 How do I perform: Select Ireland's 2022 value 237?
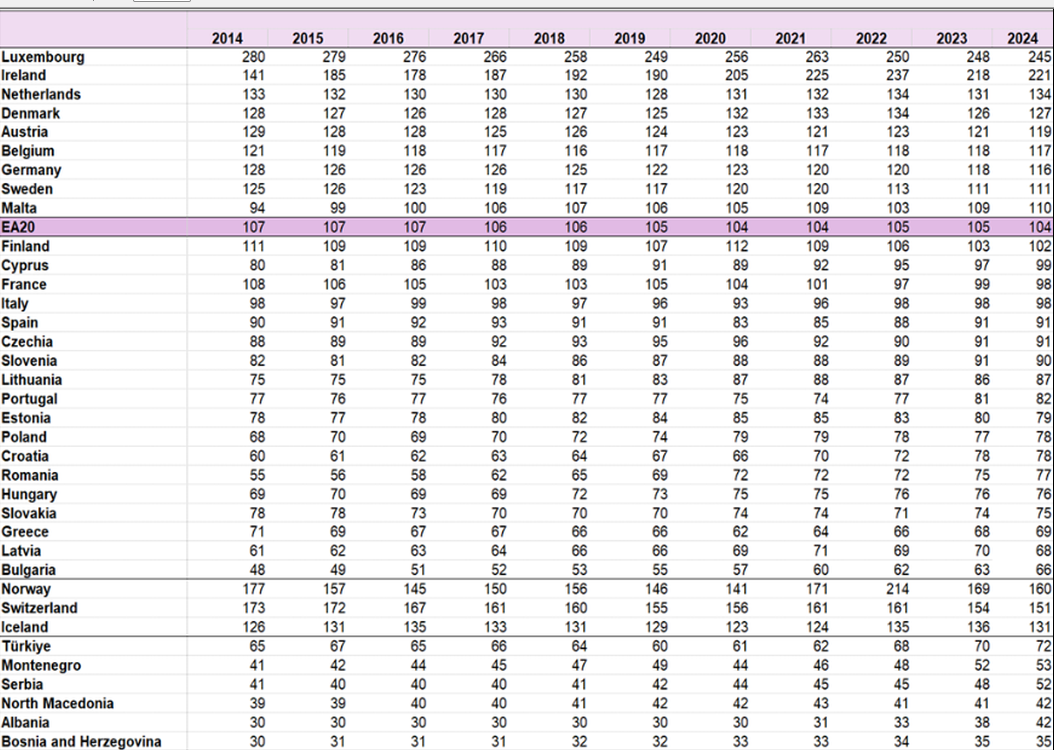click(897, 76)
